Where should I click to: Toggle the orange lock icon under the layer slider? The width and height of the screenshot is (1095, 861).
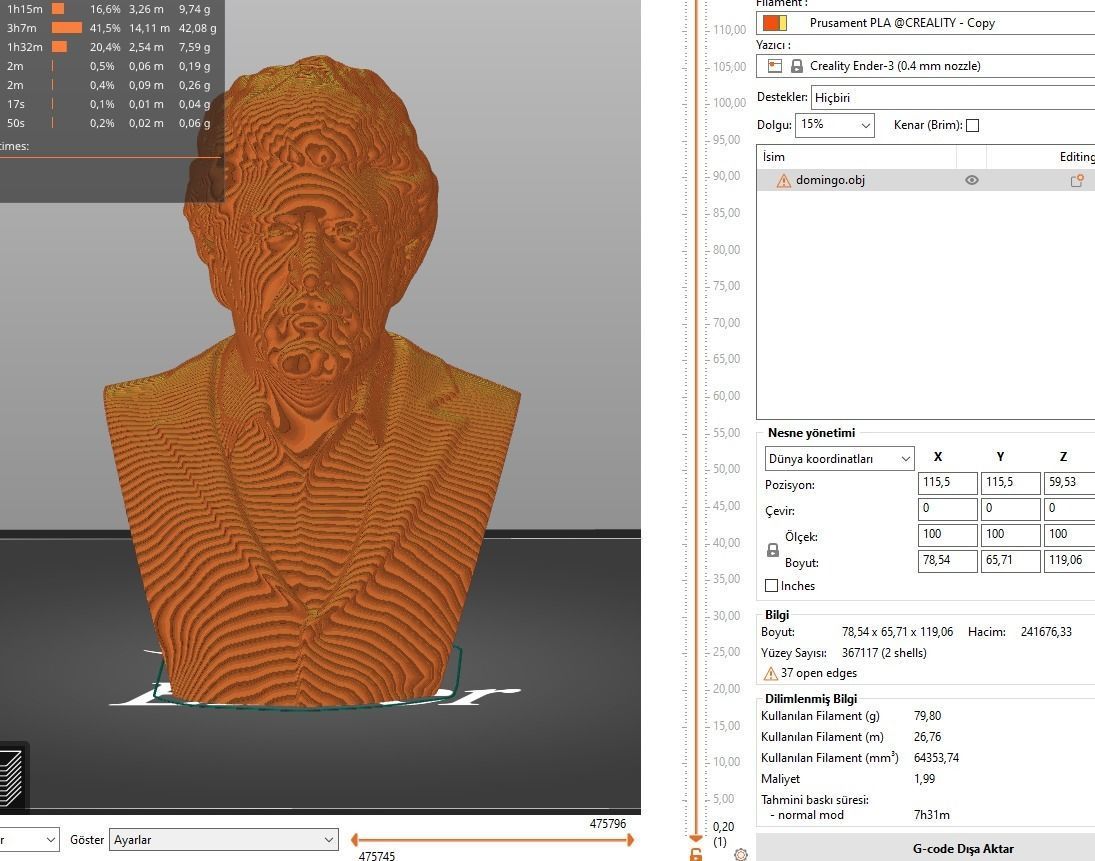[x=696, y=855]
